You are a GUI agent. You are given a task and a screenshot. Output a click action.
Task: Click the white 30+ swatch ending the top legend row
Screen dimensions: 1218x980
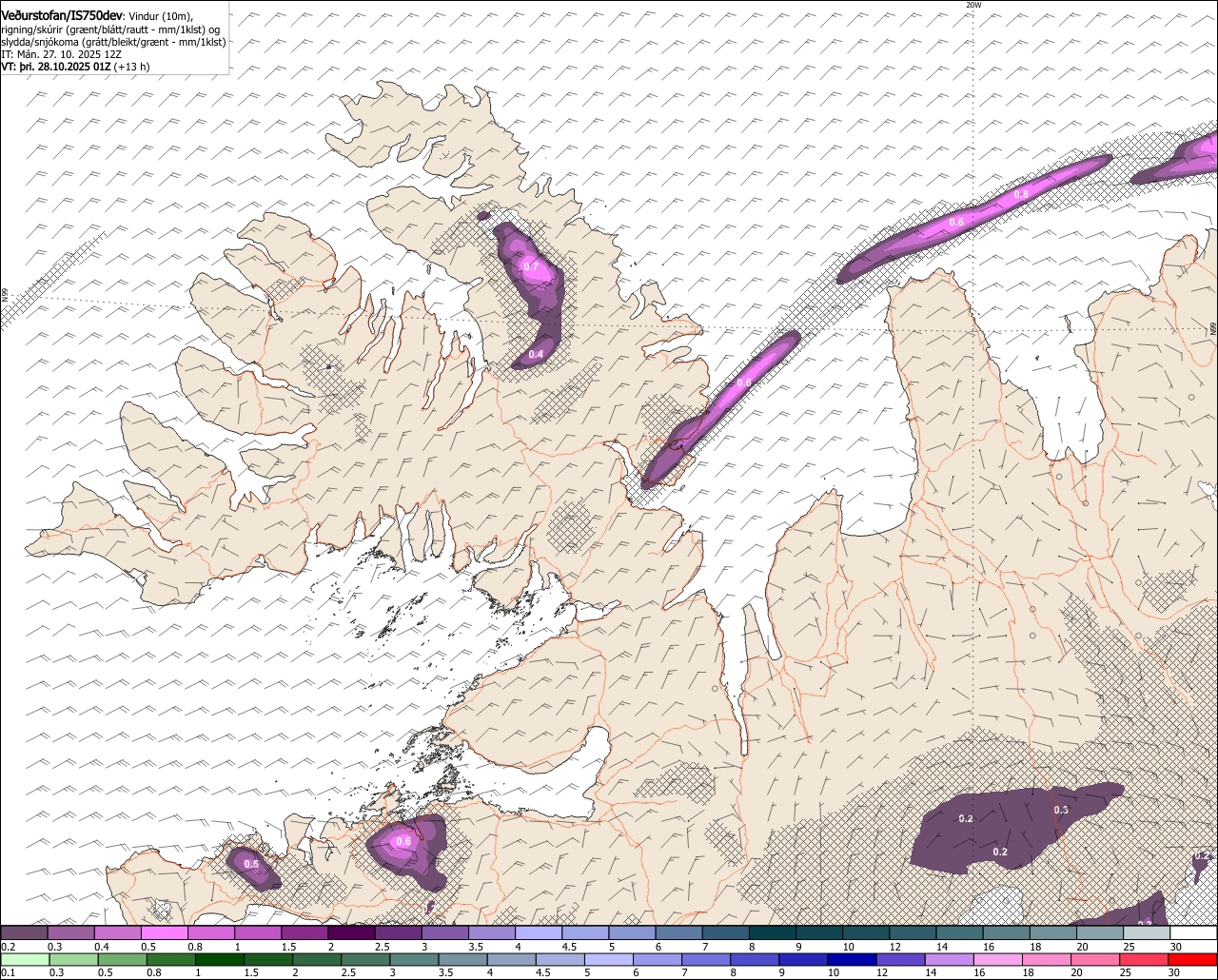[1194, 932]
